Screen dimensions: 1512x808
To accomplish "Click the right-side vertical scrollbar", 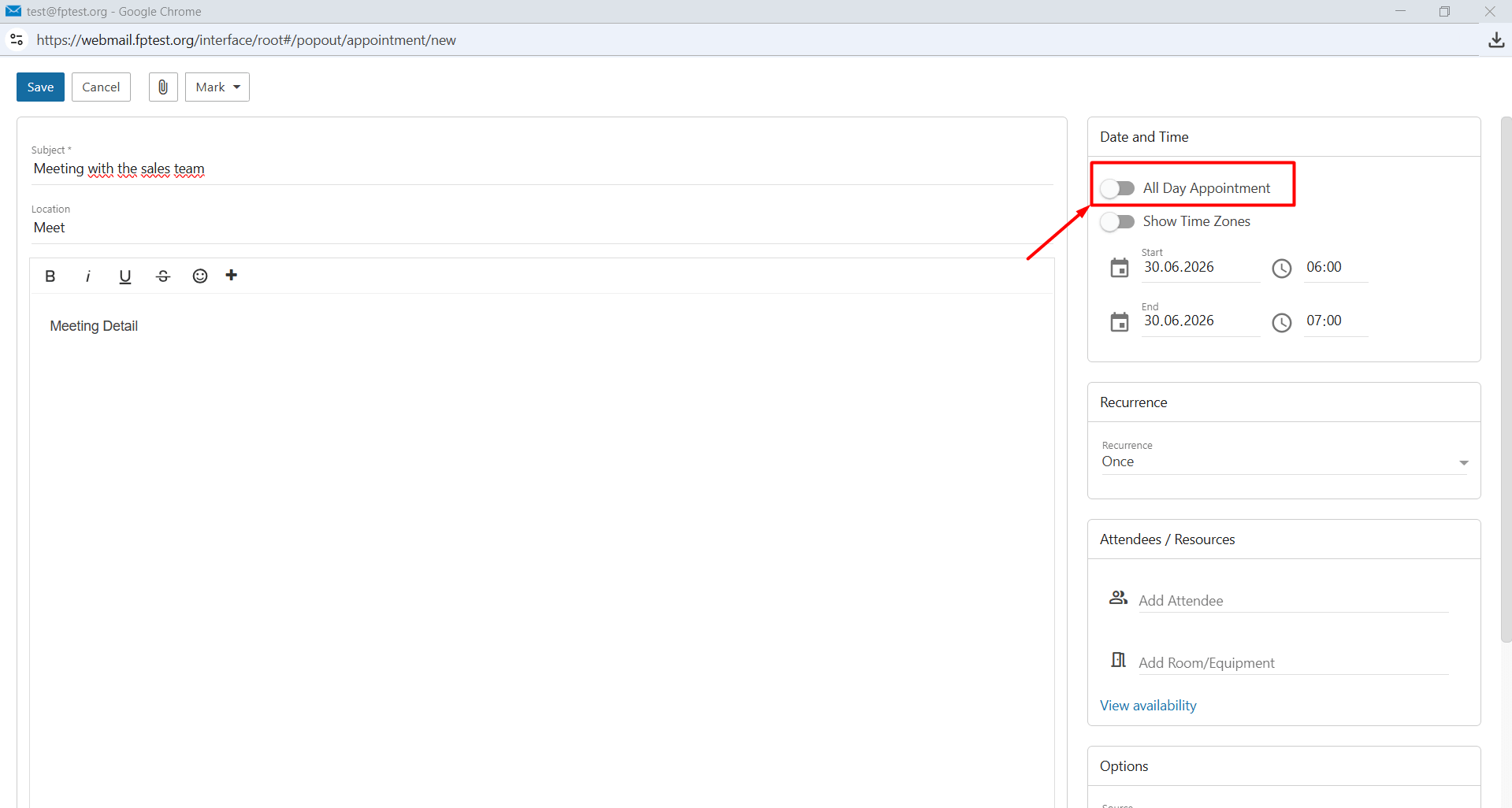I will click(1506, 380).
